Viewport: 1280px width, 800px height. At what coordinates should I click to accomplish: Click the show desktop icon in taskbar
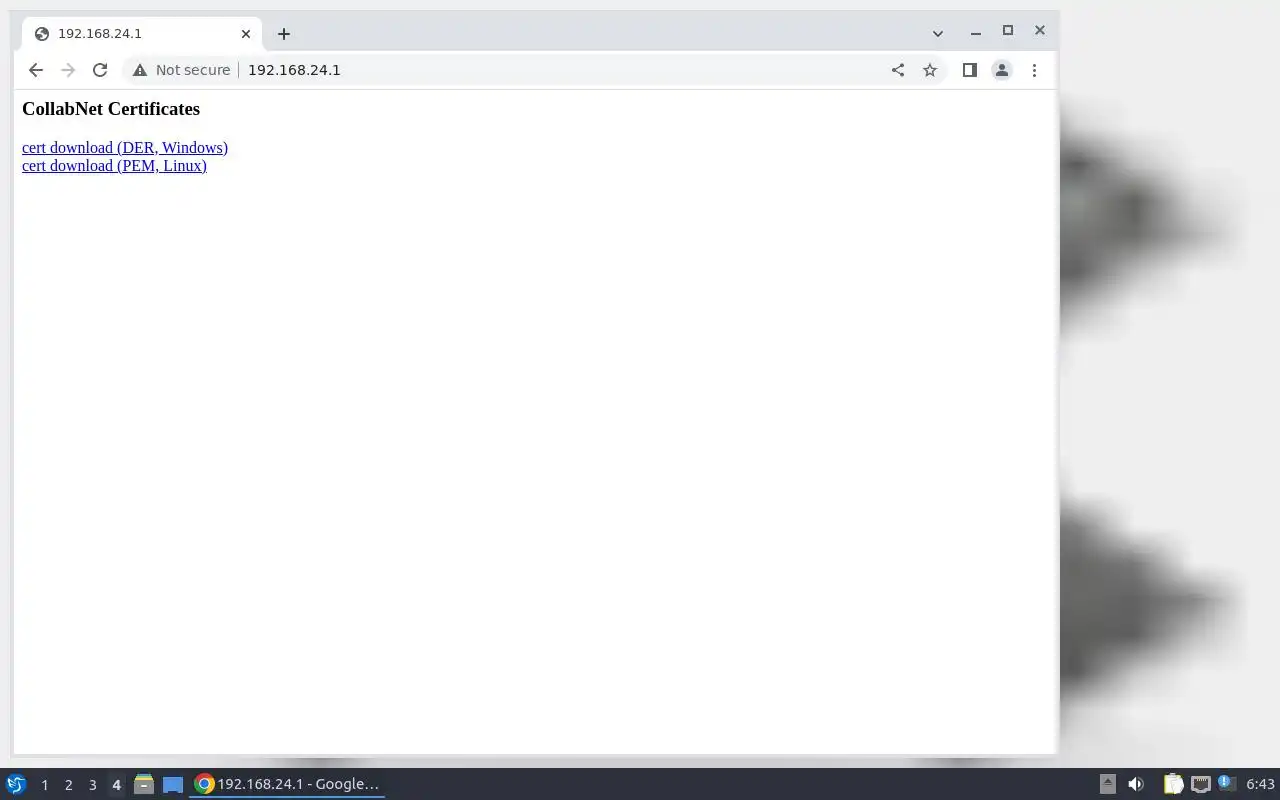[x=173, y=784]
